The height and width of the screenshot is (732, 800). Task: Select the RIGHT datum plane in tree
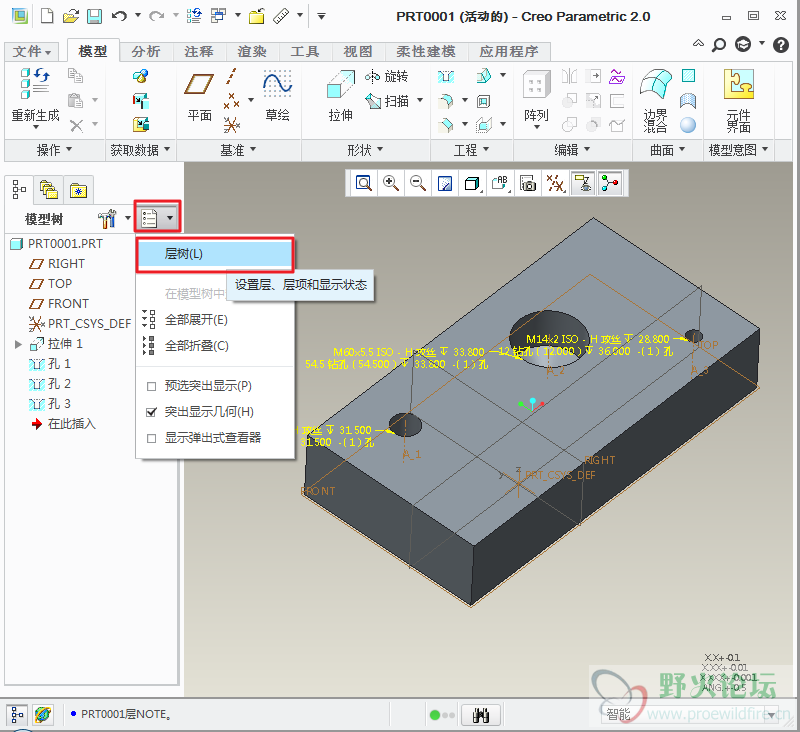tap(57, 264)
